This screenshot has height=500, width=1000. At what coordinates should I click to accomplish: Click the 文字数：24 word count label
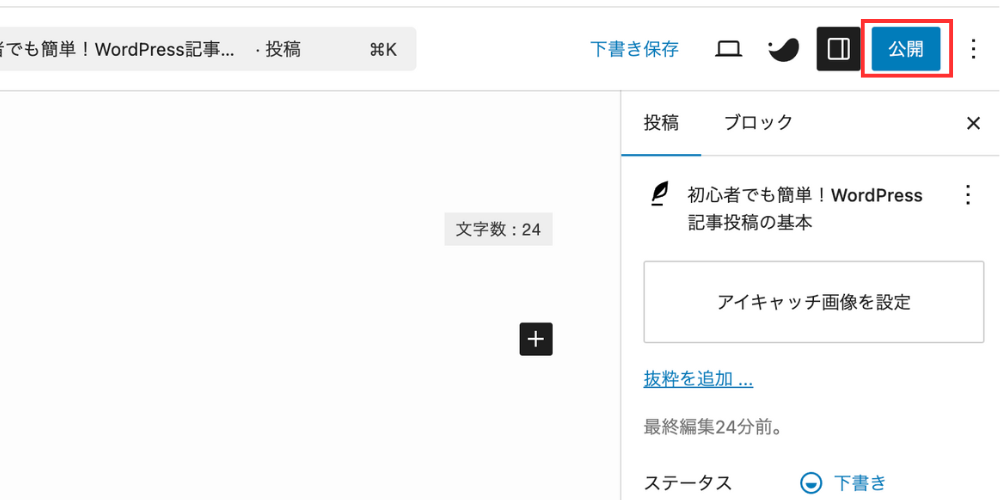click(x=498, y=229)
